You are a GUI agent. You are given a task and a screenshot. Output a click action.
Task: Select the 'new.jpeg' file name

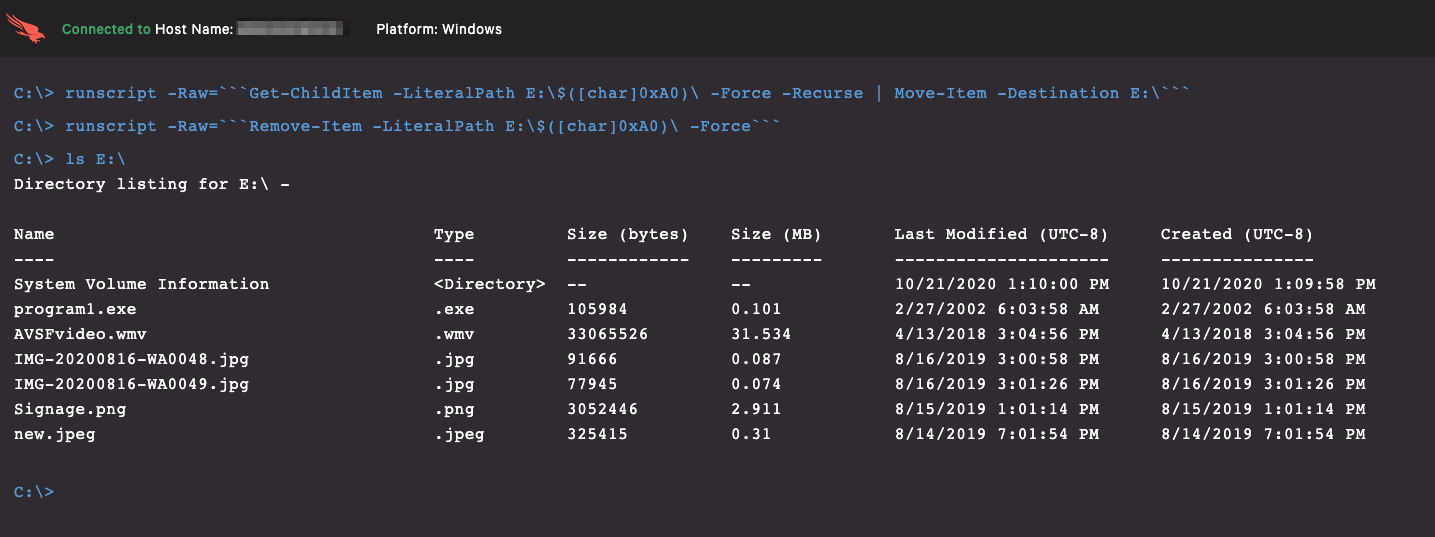tap(55, 434)
